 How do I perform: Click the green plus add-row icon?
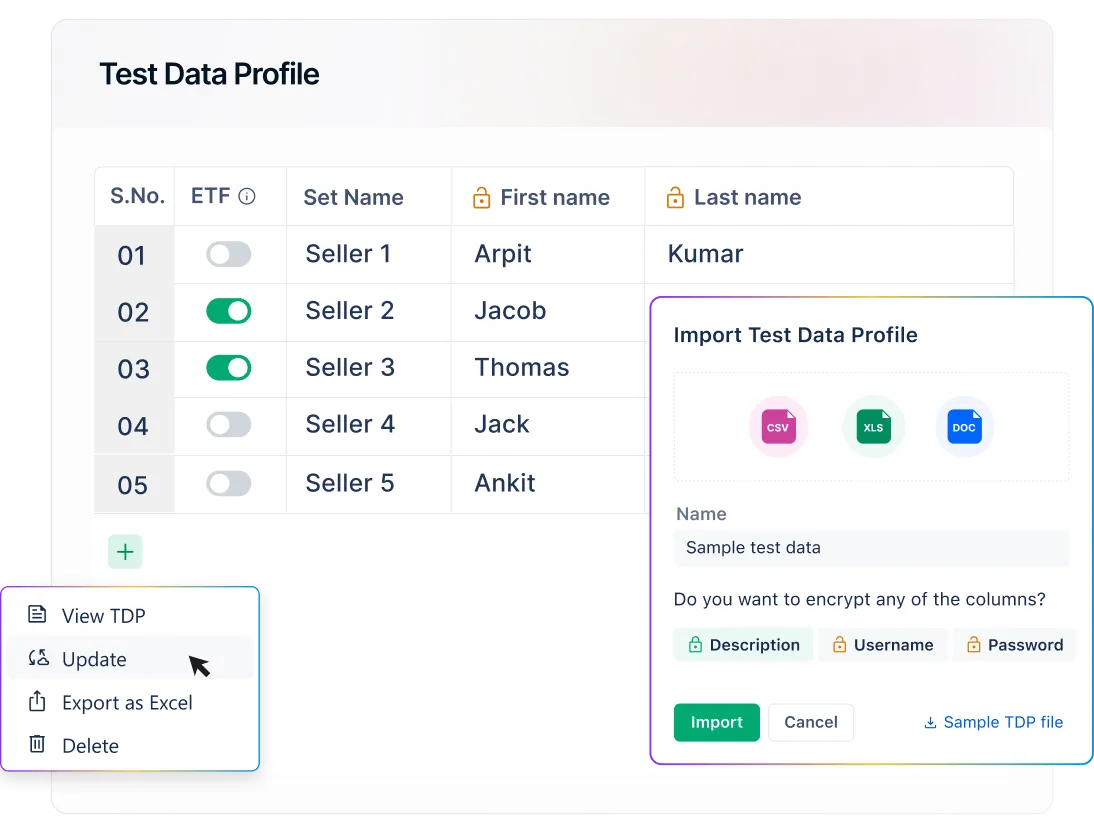125,552
